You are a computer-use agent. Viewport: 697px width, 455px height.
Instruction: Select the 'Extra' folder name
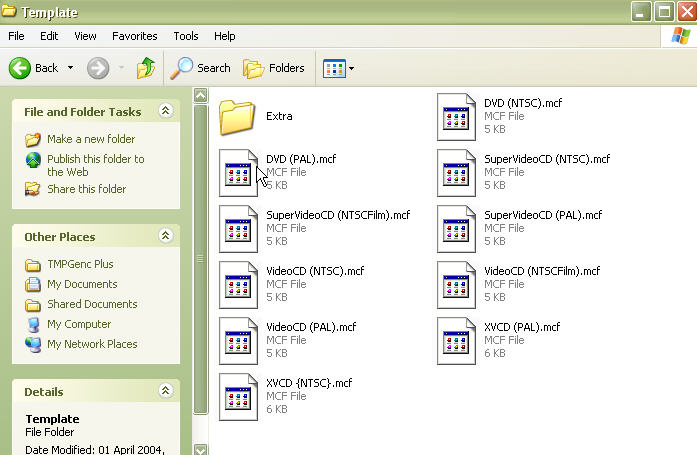279,116
